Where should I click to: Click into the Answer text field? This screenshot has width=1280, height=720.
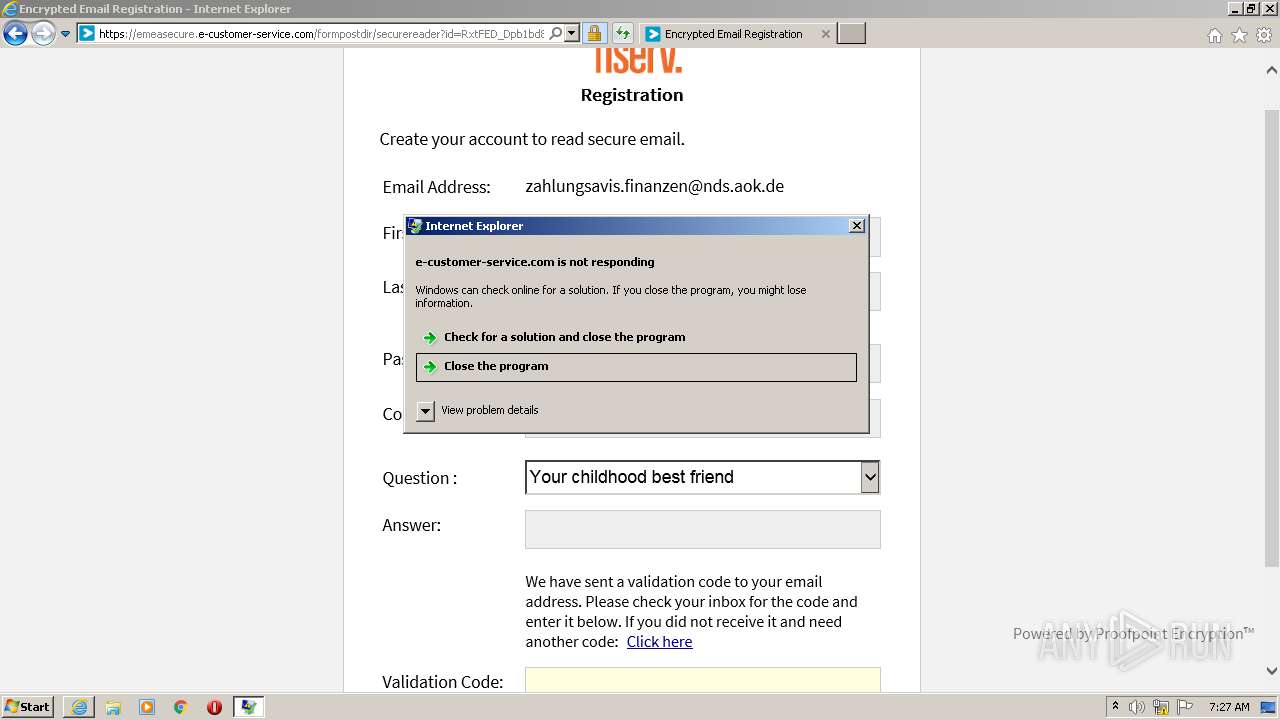[702, 529]
